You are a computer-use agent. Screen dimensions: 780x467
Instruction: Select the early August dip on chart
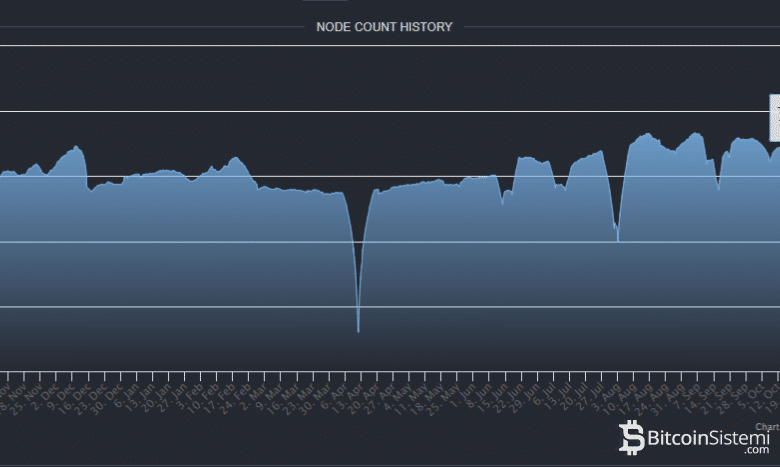tap(618, 239)
